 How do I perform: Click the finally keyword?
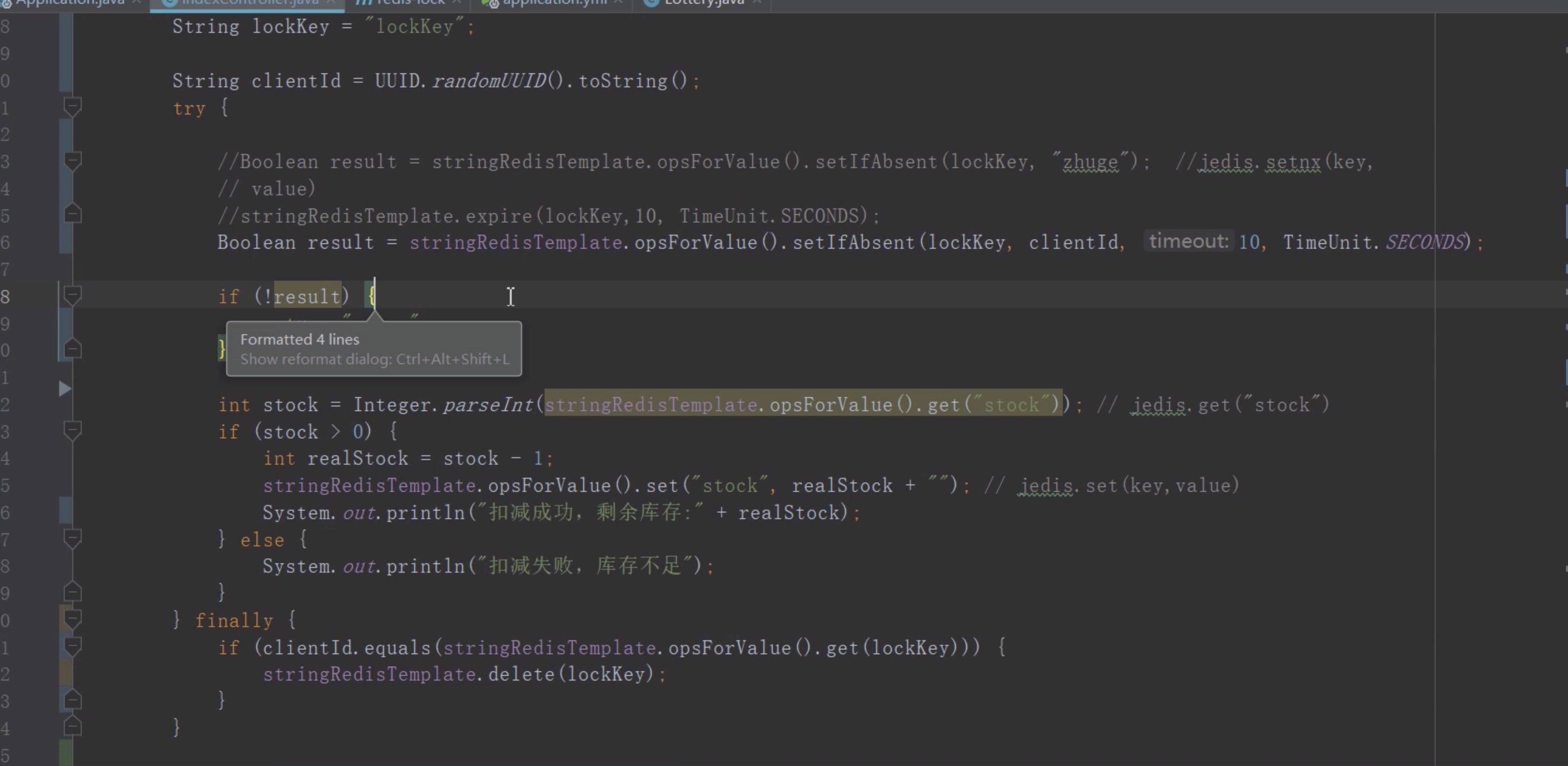(x=234, y=620)
